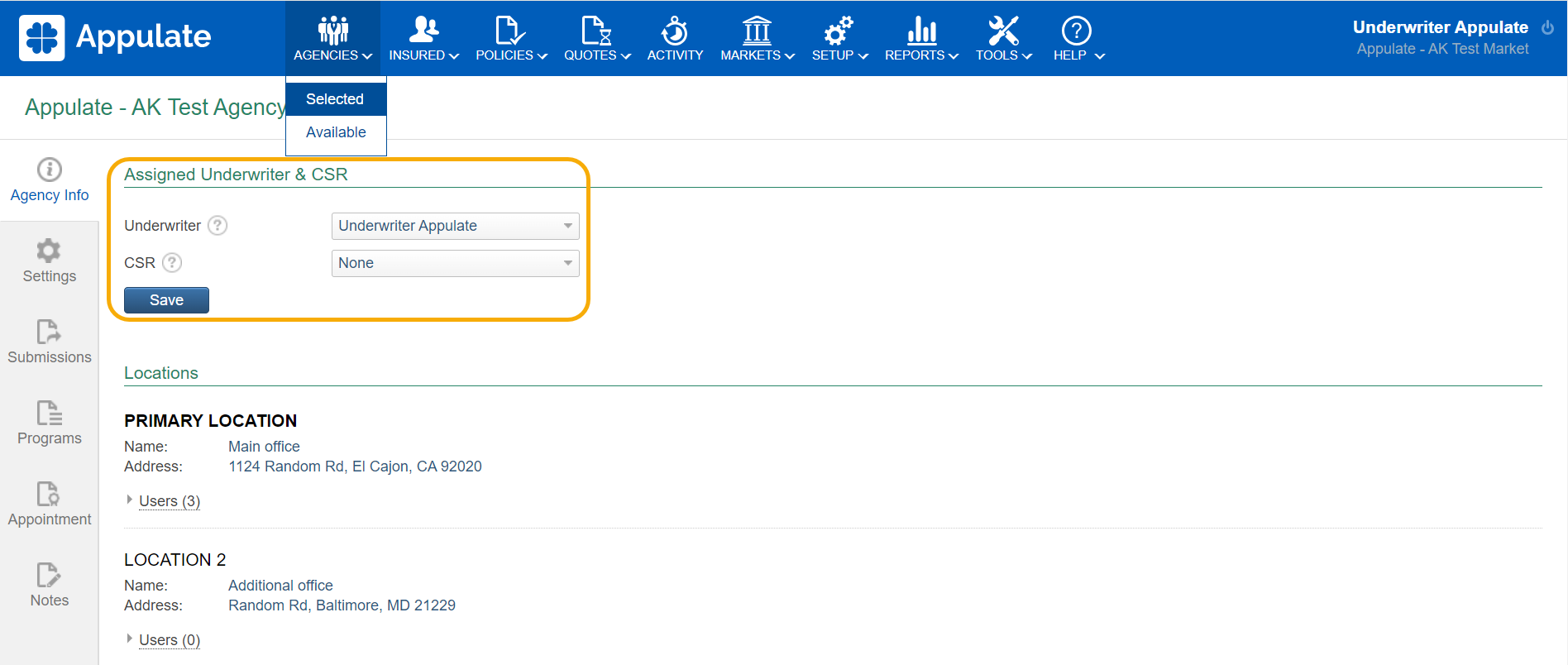The width and height of the screenshot is (1568, 665).
Task: Open the Policies menu icon
Action: pos(509,31)
